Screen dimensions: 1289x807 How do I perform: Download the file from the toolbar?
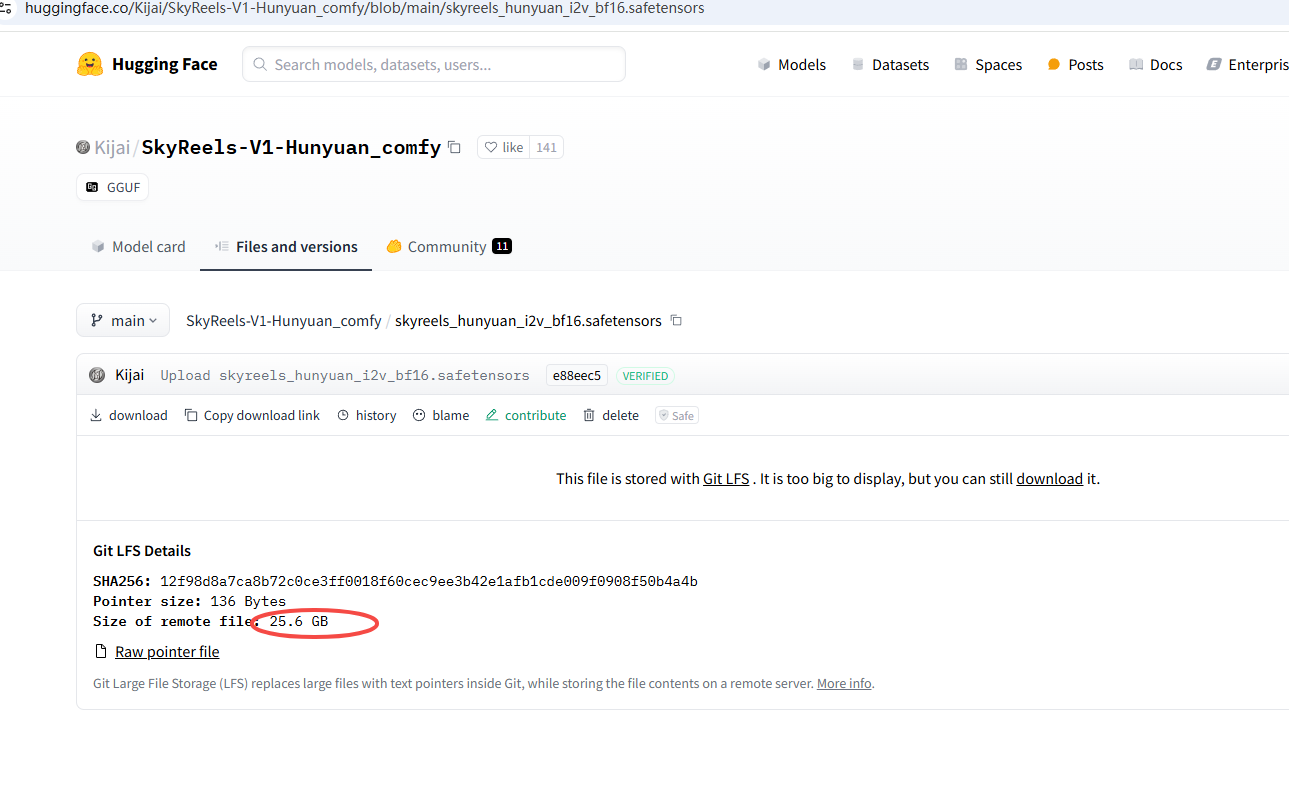[128, 415]
